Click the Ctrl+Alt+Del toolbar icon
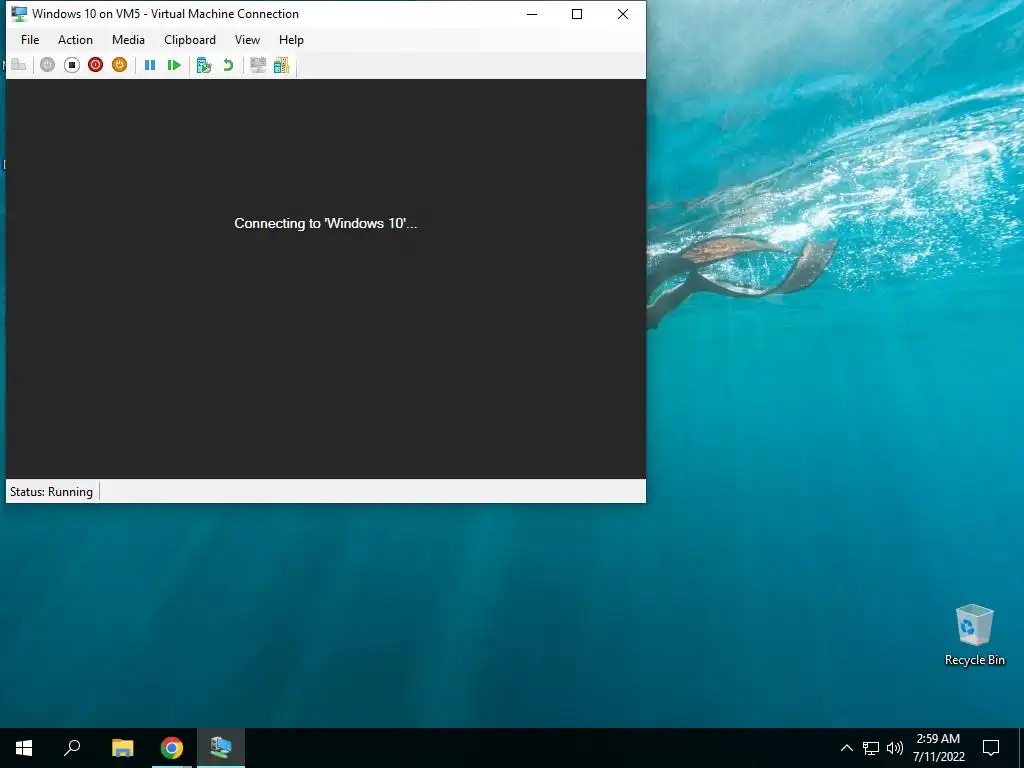 18,65
